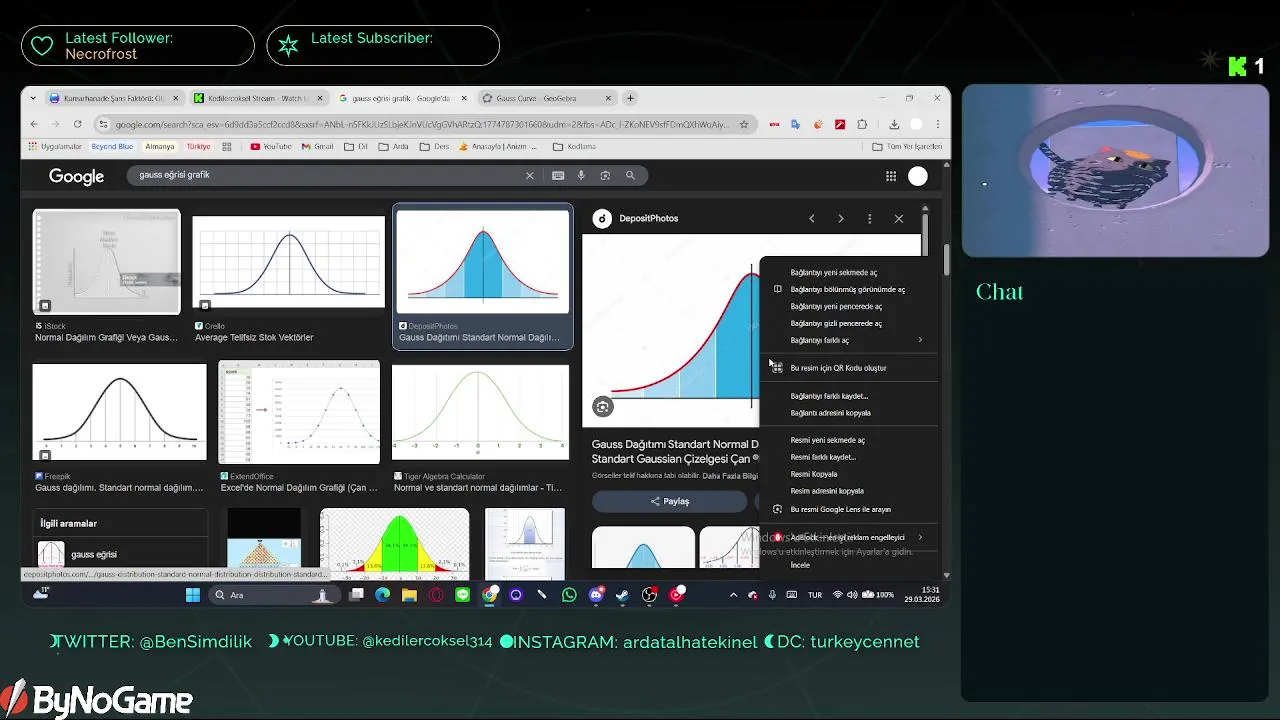The image size is (1280, 720).
Task: Open Crello 'Average Telifsiz Stok Vektörler' thumbnail
Action: click(x=288, y=263)
